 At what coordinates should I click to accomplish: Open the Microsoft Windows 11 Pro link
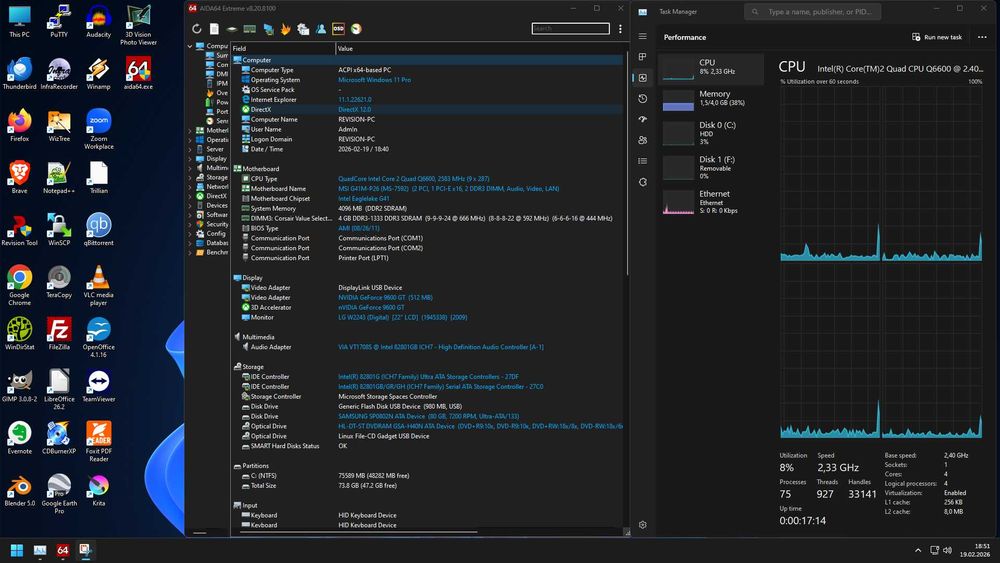(374, 80)
